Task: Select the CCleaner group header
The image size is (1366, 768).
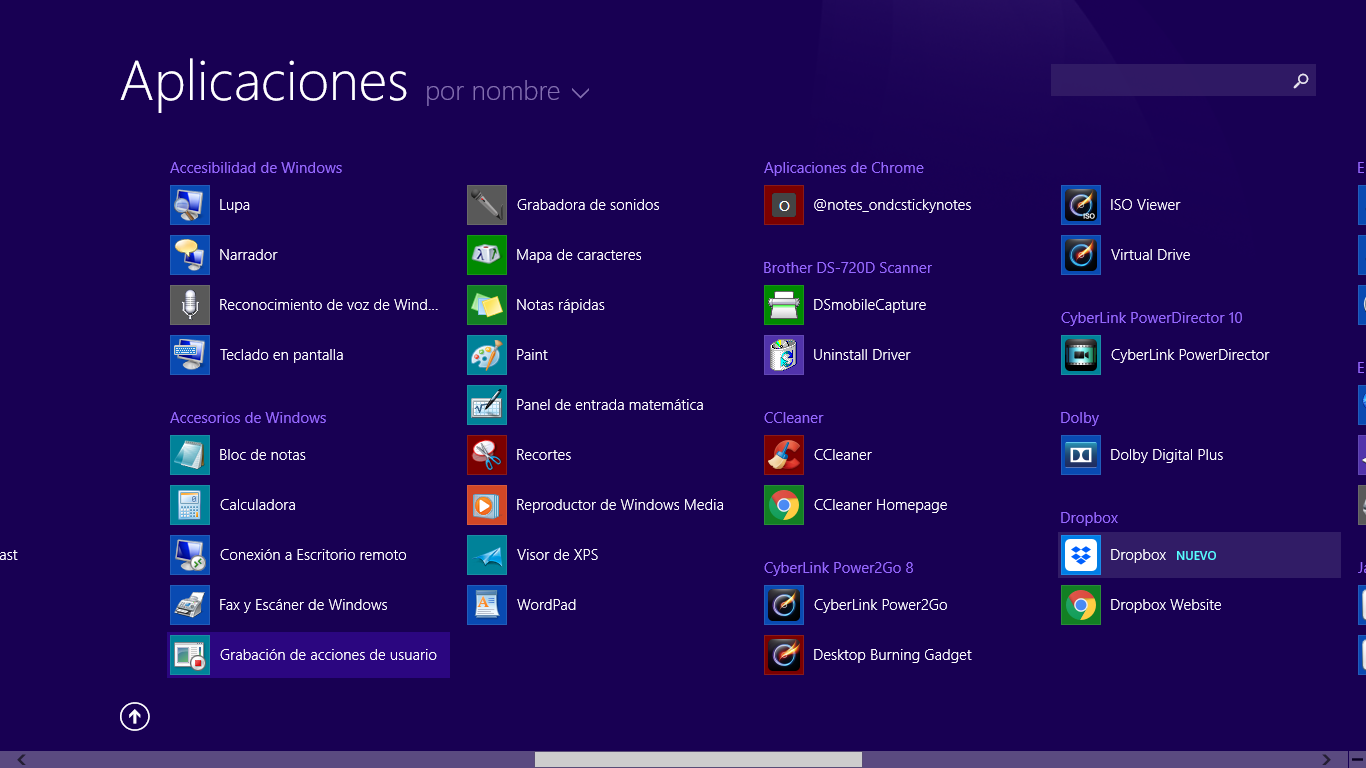Action: tap(793, 418)
